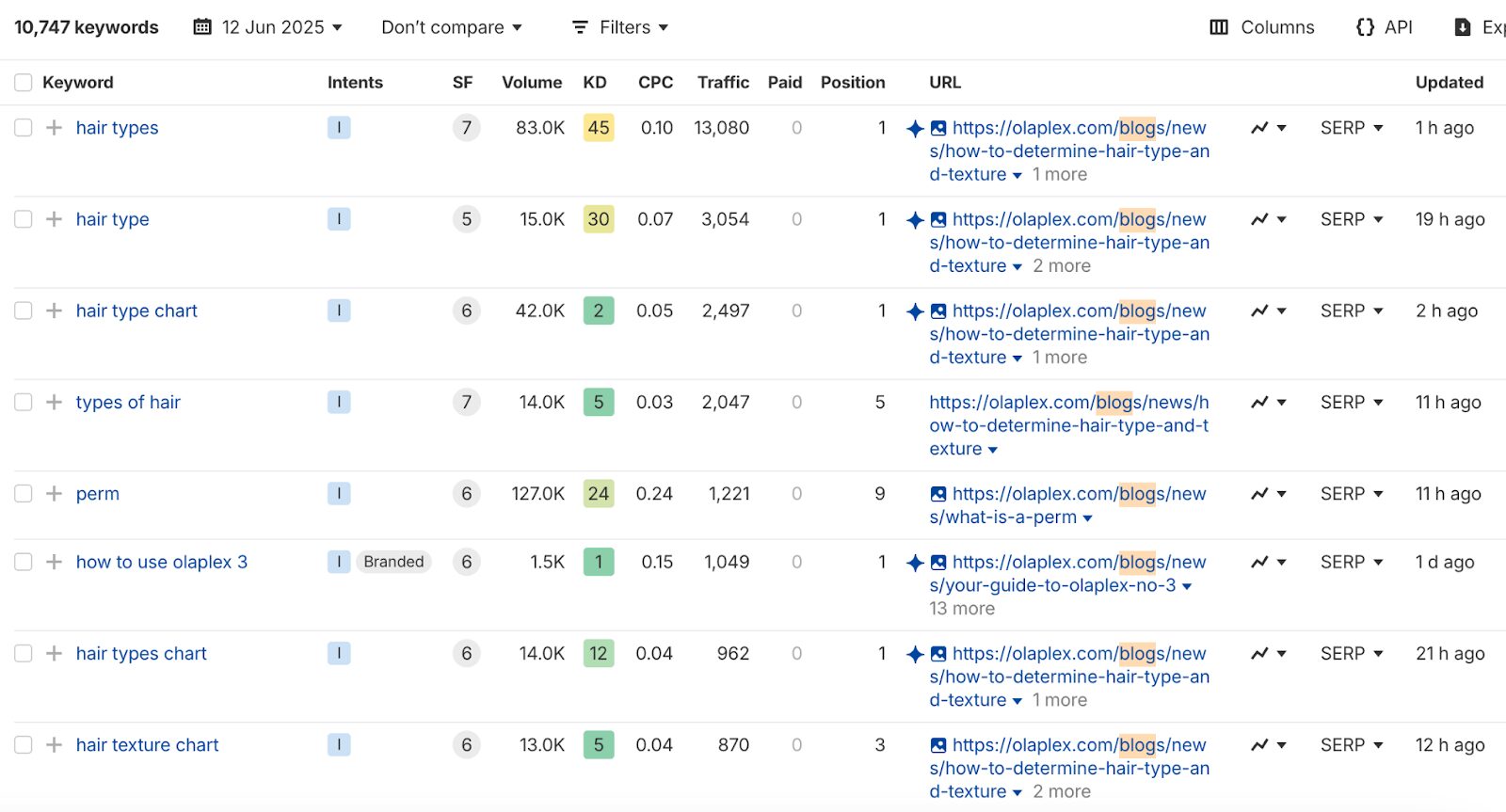Click the API curly braces icon
The width and height of the screenshot is (1506, 812).
[x=1365, y=27]
